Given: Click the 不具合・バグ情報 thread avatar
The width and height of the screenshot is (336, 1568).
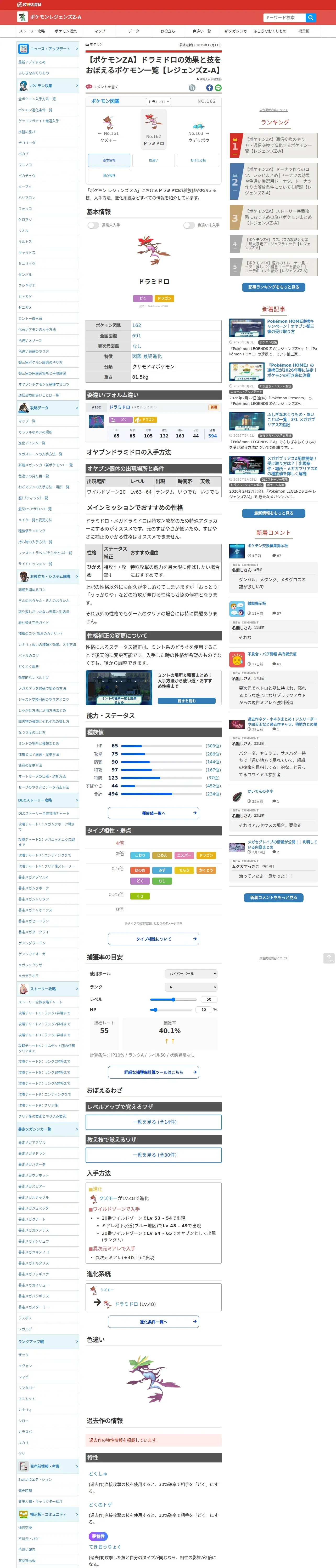Looking at the screenshot, I should 237,659.
